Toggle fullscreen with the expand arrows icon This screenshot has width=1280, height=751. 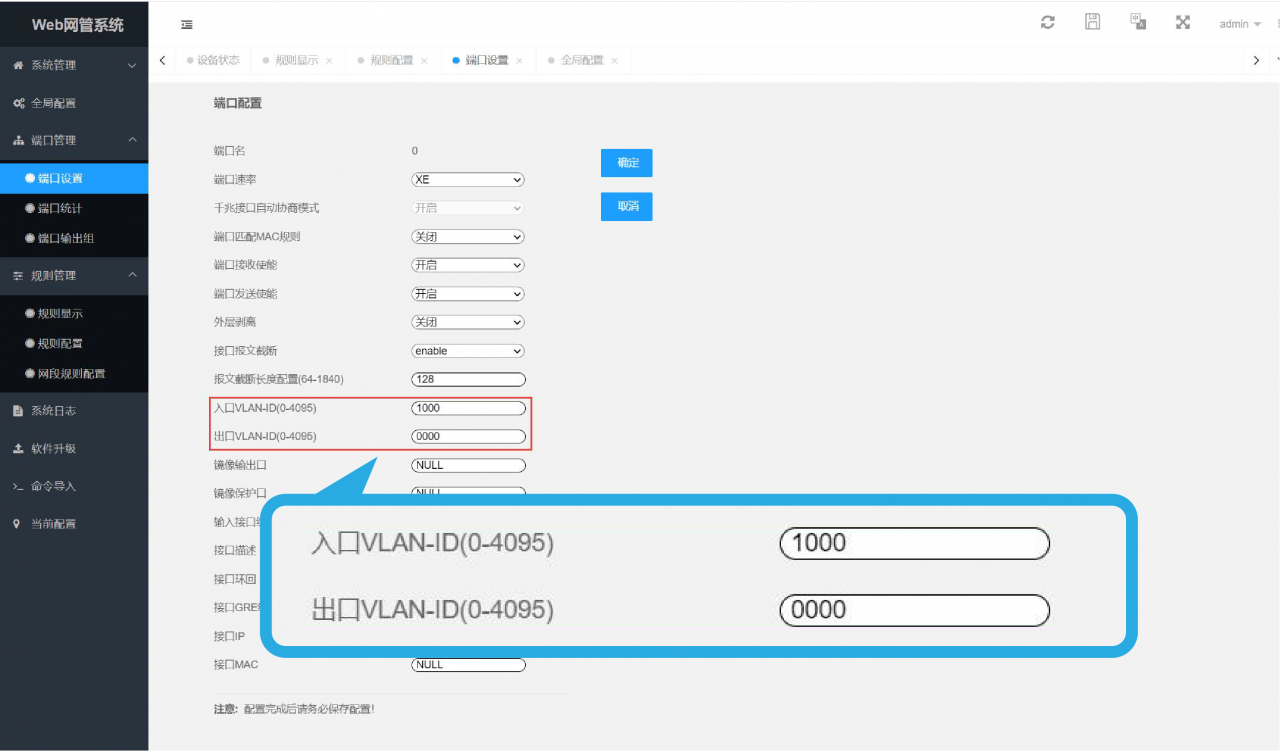tap(1183, 22)
